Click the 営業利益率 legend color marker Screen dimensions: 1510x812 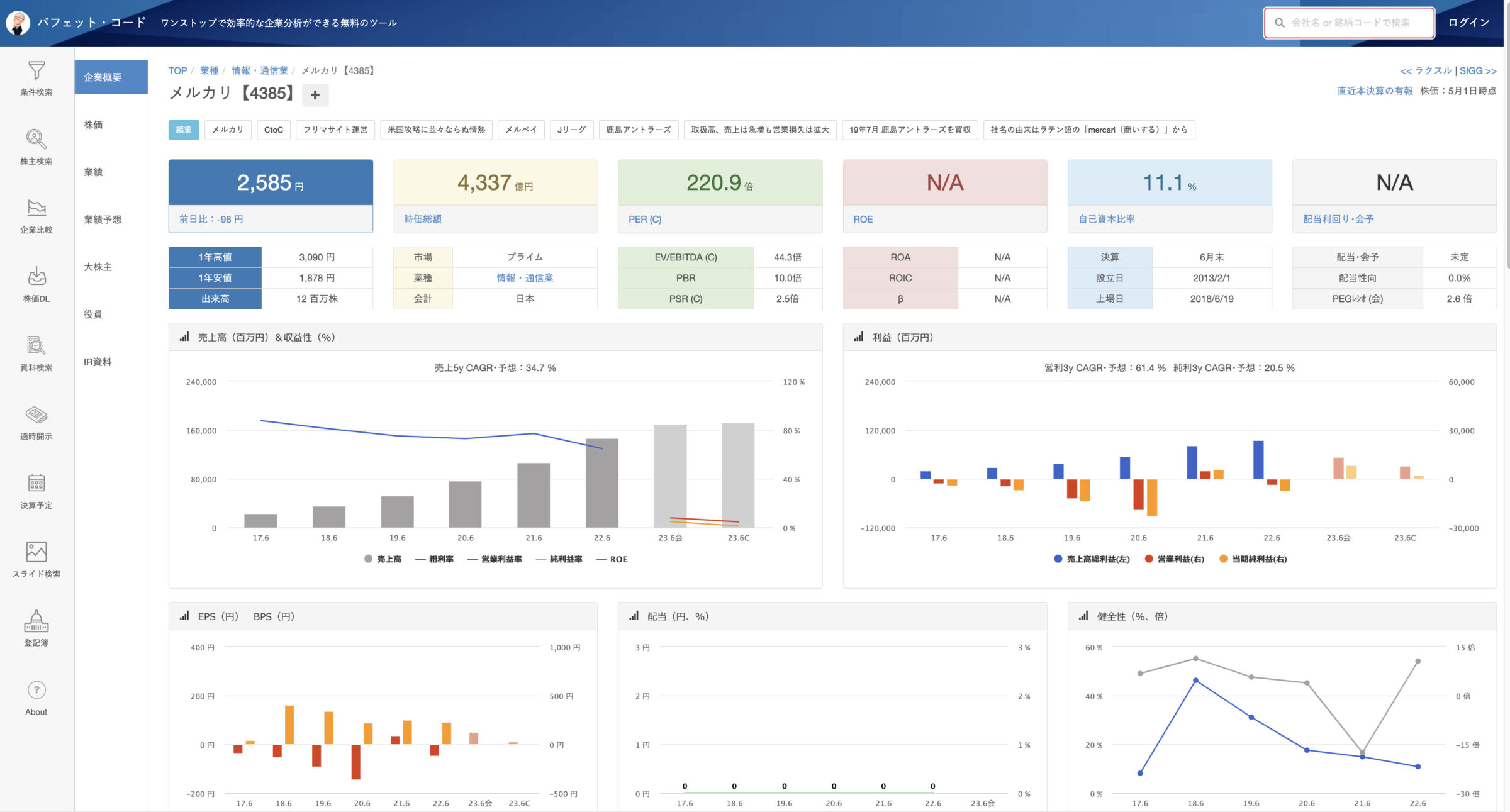(x=473, y=559)
